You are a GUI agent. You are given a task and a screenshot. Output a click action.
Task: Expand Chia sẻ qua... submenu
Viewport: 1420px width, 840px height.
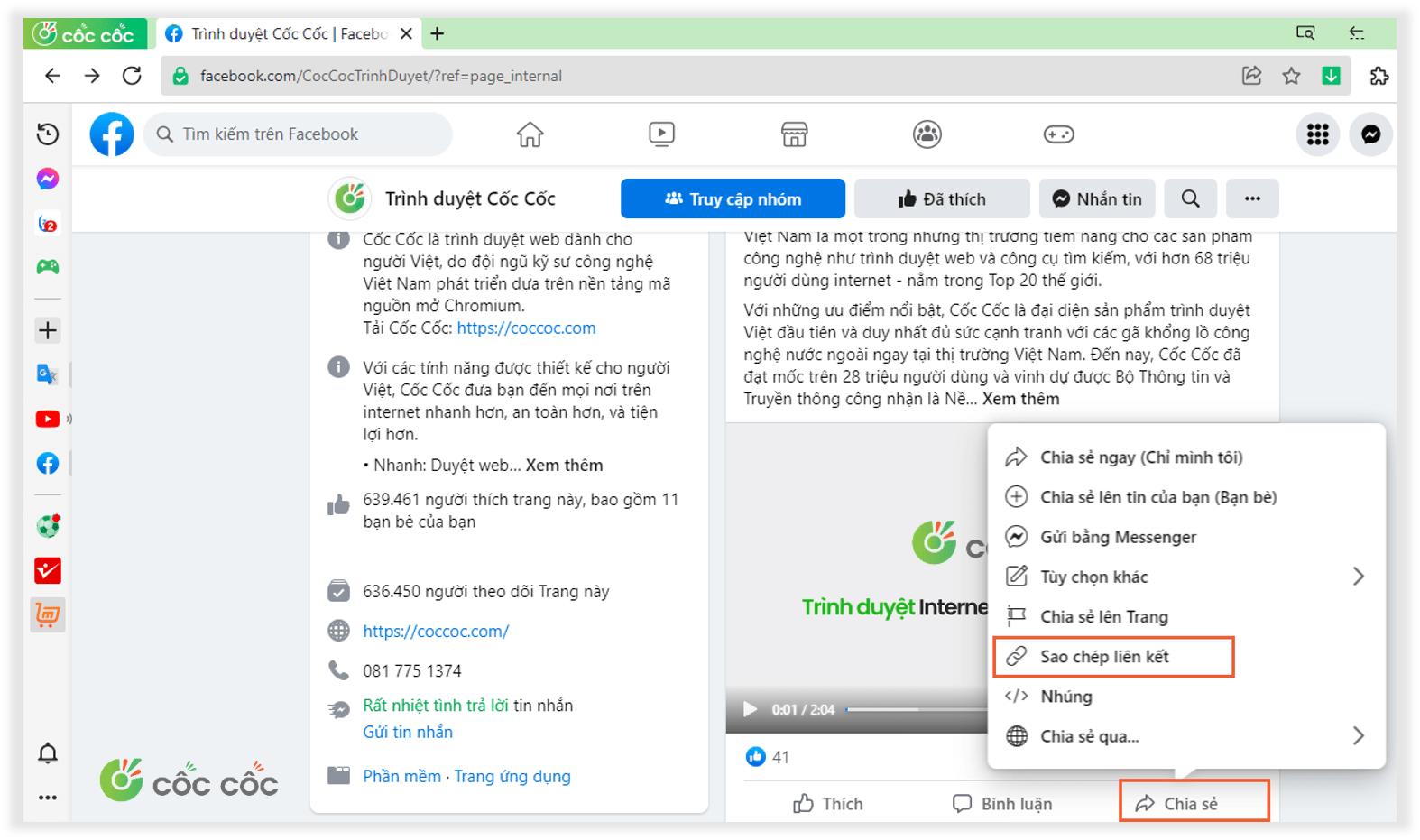pos(1186,736)
